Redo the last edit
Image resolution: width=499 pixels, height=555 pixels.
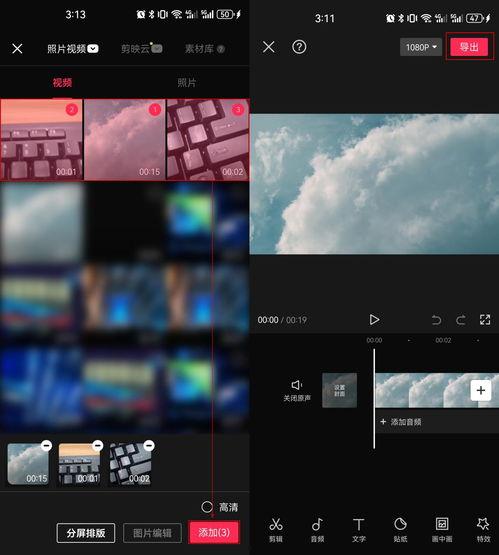point(460,320)
